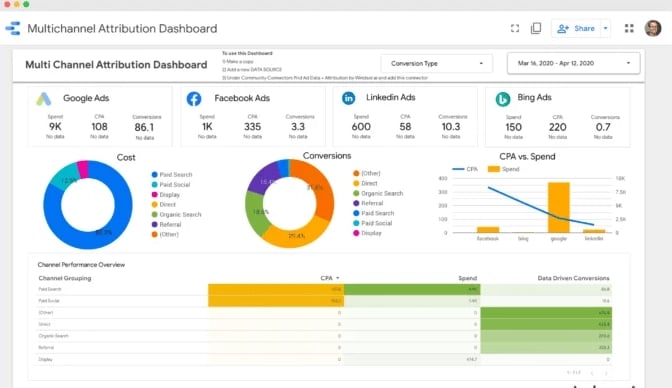Screen dimensions: 672x388
Task: Select the Paid Social table row
Action: pyautogui.click(x=324, y=301)
